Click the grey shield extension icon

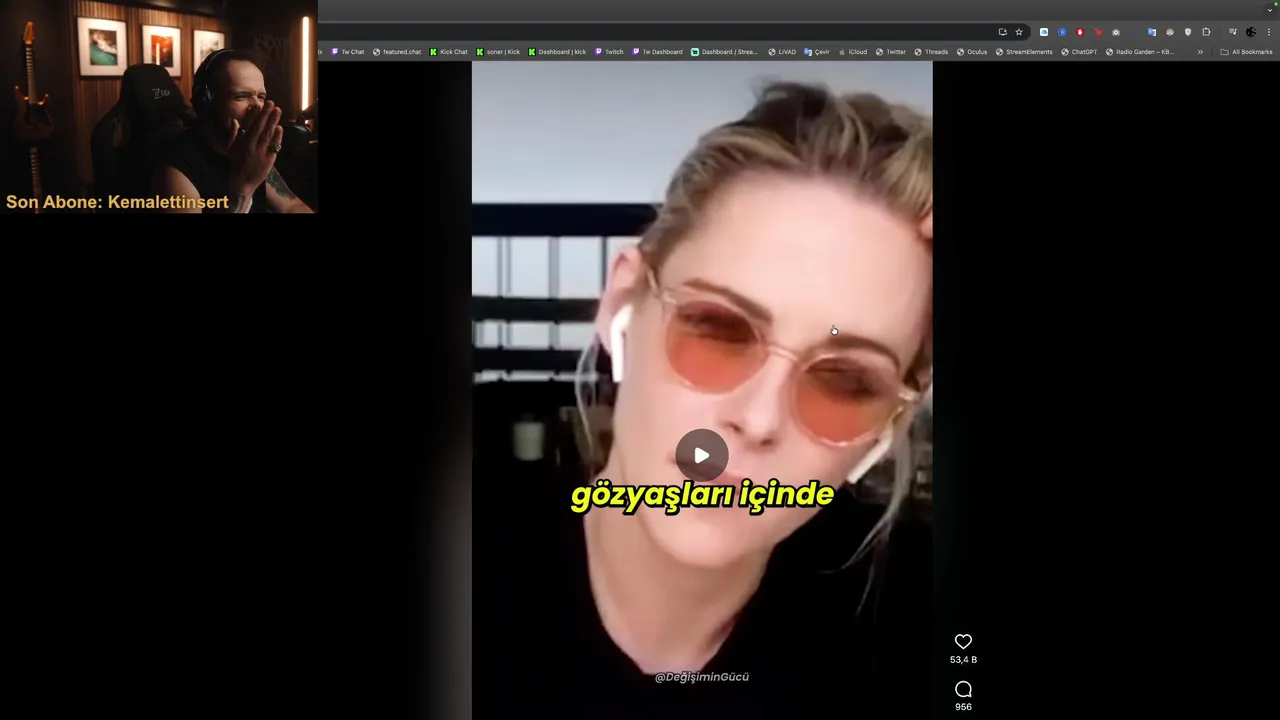click(1188, 32)
